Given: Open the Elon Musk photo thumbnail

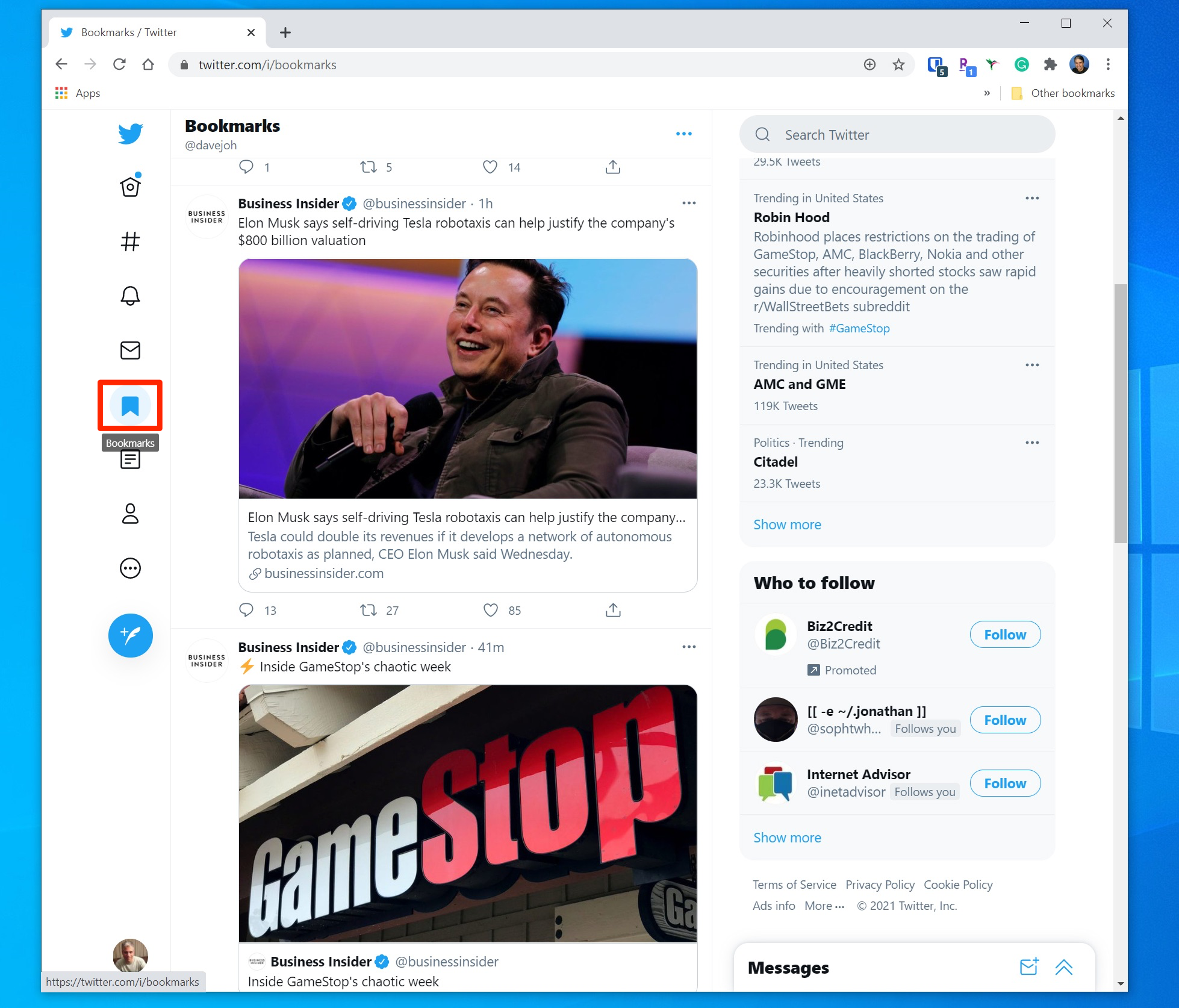Looking at the screenshot, I should 468,379.
